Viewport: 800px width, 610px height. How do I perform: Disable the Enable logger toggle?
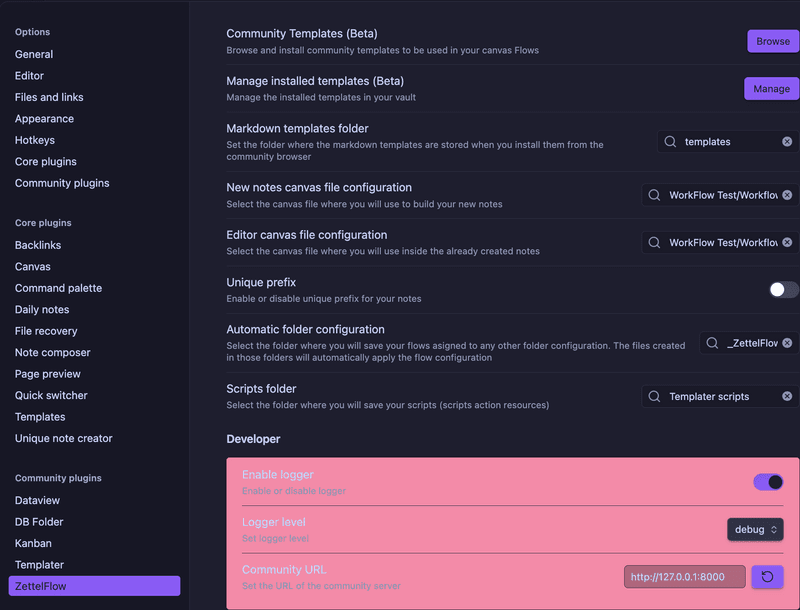[x=768, y=482]
